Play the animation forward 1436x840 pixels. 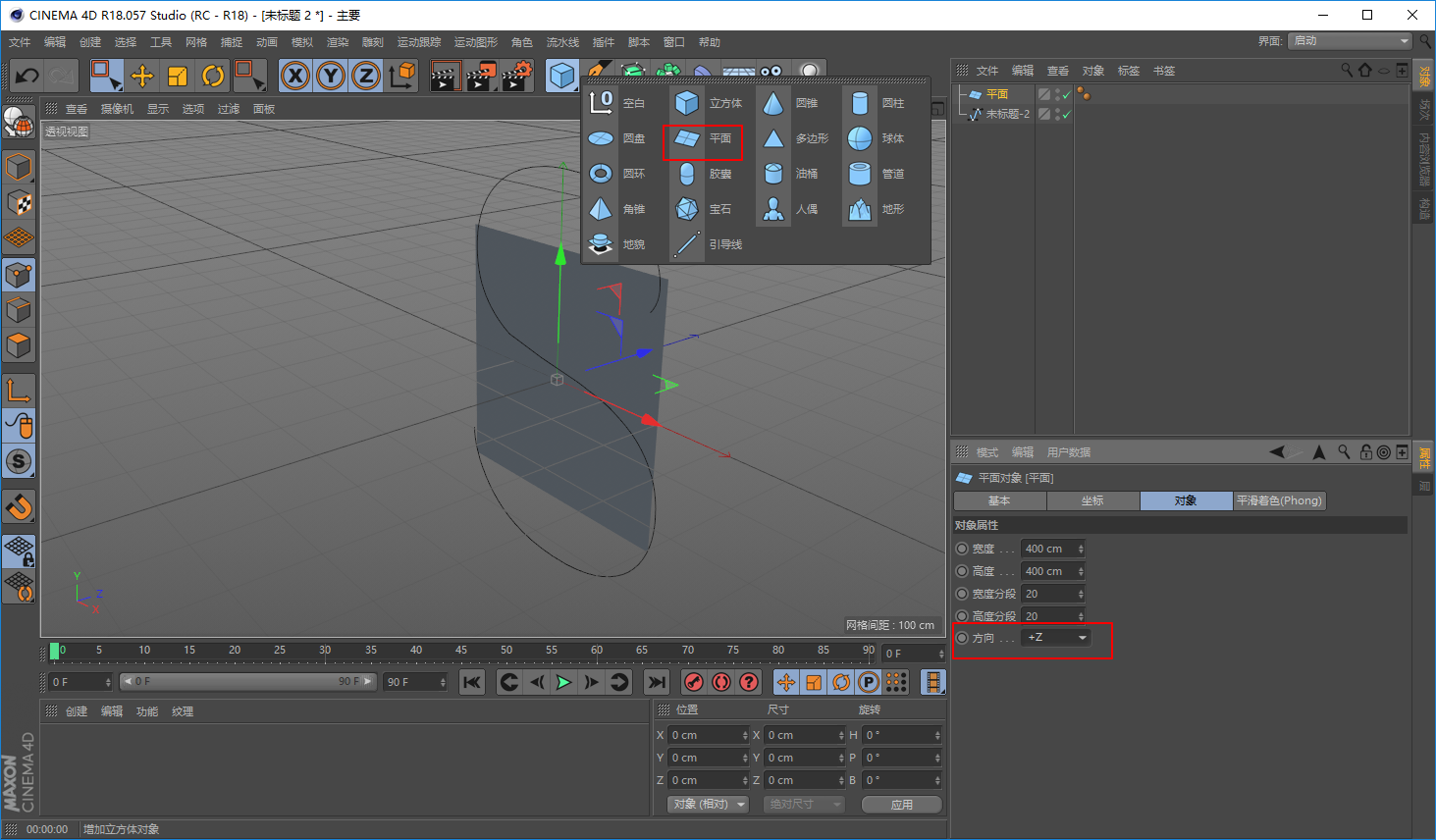(563, 682)
